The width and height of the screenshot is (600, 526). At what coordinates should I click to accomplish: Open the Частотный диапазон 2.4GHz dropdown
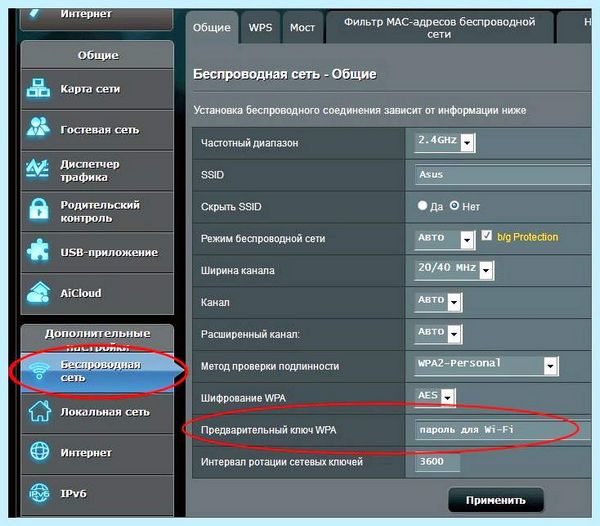click(445, 142)
